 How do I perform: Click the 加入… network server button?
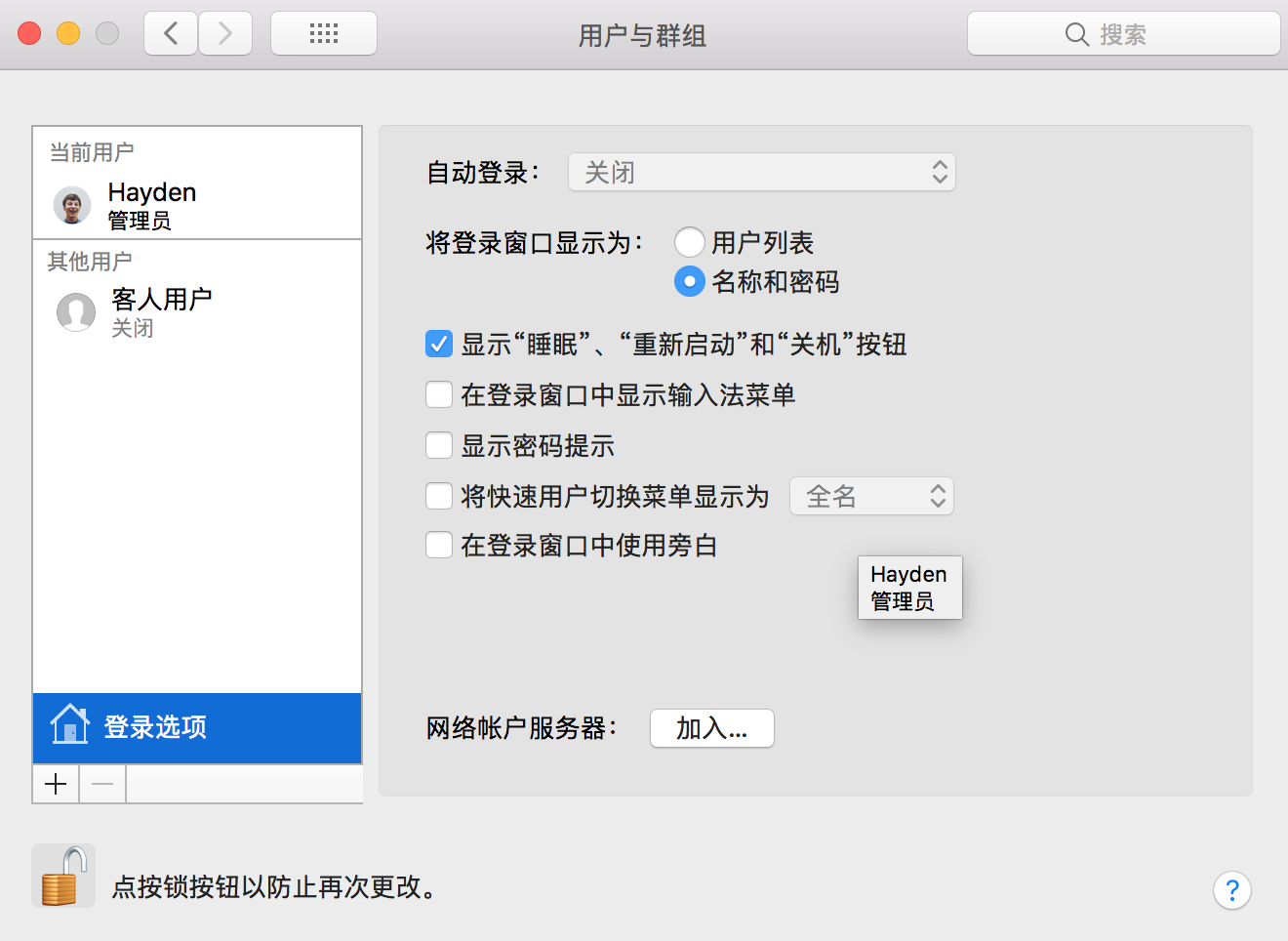(x=711, y=728)
